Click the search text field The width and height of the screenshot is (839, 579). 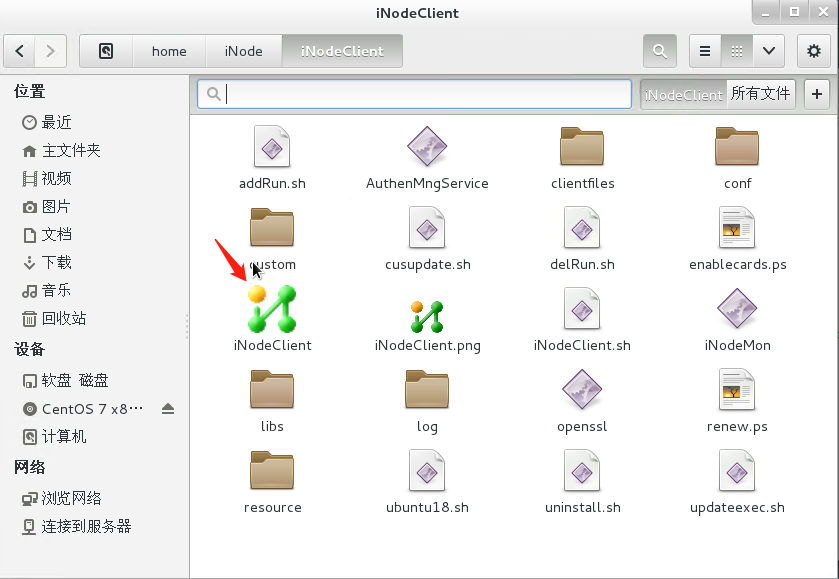(415, 94)
